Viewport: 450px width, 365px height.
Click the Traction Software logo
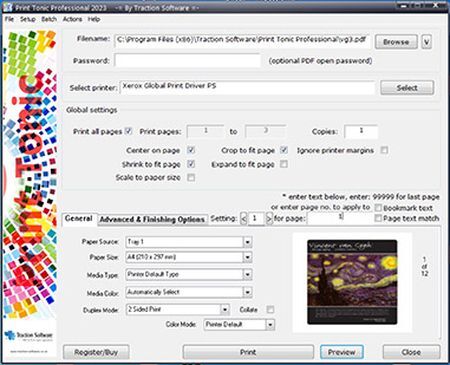(x=29, y=335)
